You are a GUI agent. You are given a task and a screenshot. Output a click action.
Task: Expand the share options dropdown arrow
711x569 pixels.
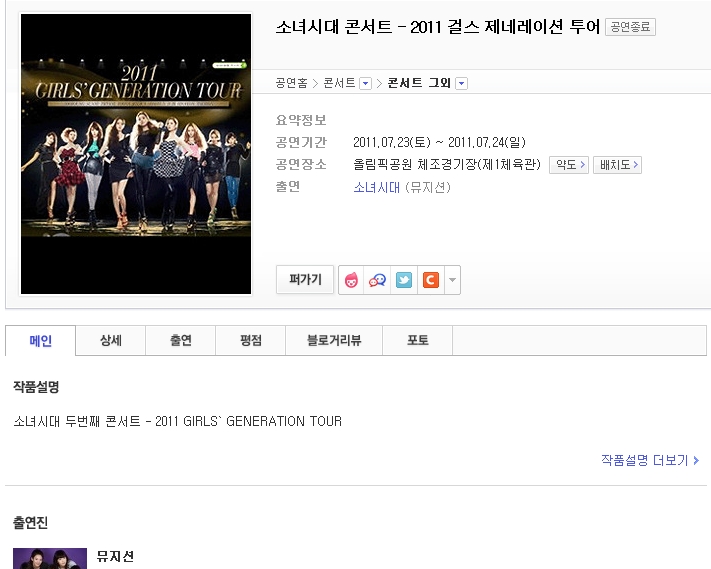tap(453, 280)
